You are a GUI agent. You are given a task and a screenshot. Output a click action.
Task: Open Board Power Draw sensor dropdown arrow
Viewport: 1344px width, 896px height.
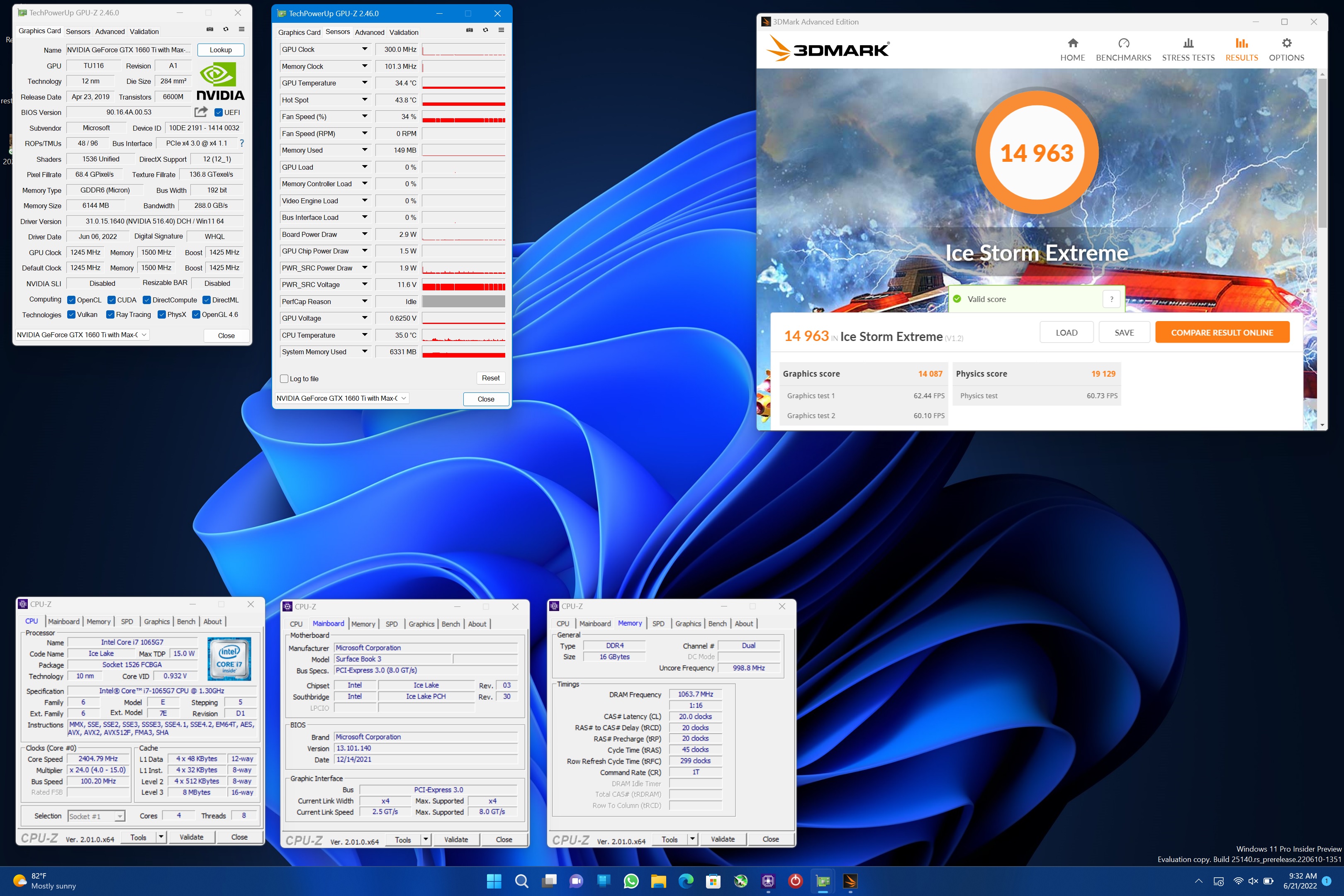click(365, 234)
